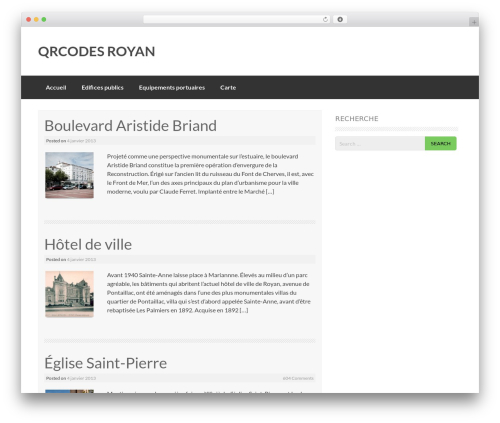500x423 pixels.
Task: Click the yellow minimize window button
Action: (36, 19)
